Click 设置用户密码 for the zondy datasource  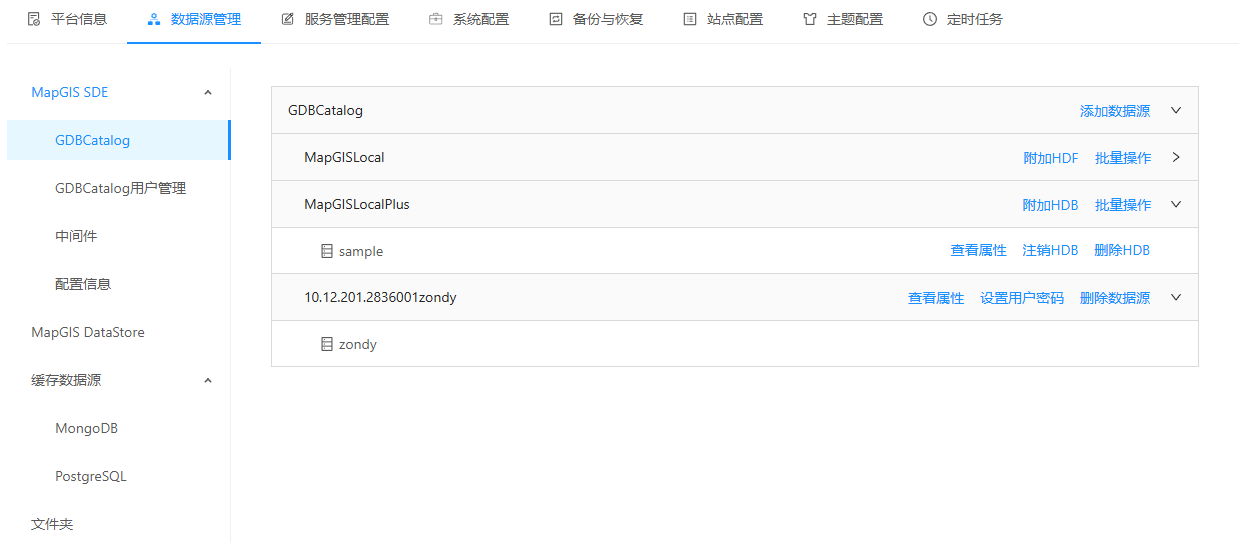click(1021, 298)
